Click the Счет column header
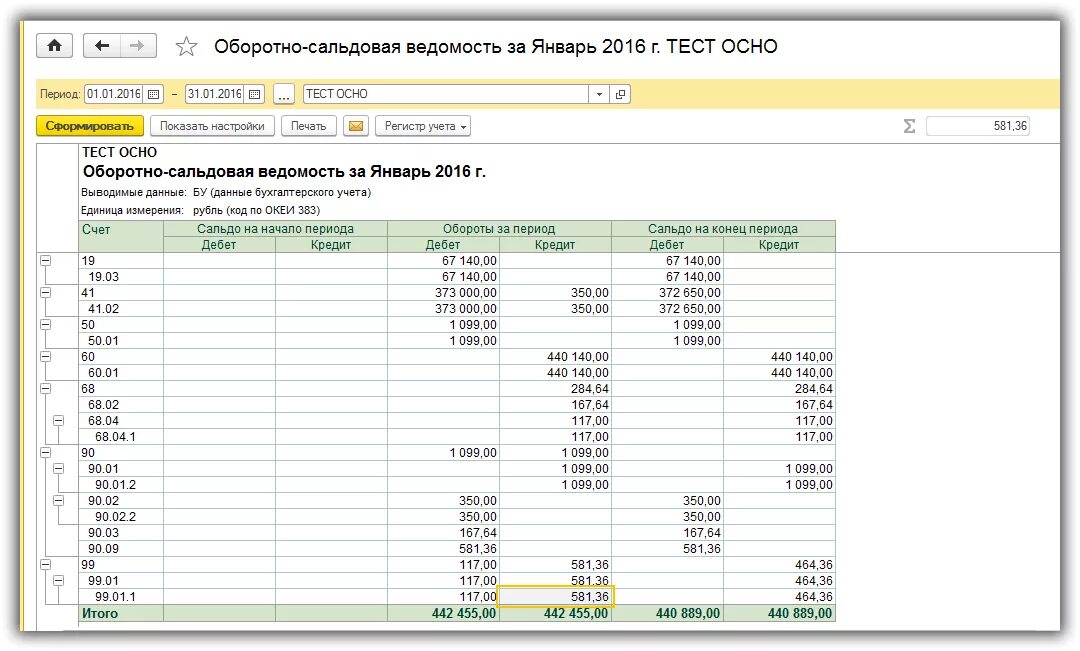Viewport: 1080px width, 651px height. [x=121, y=236]
